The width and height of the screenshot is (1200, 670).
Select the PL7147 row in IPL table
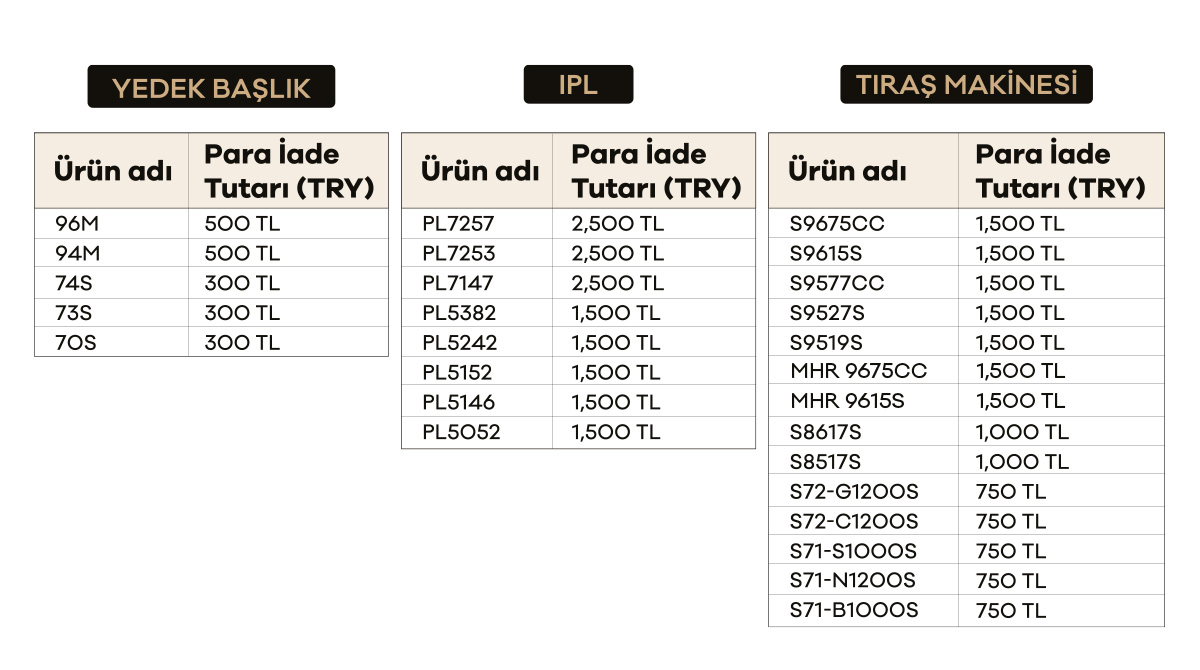coord(458,283)
